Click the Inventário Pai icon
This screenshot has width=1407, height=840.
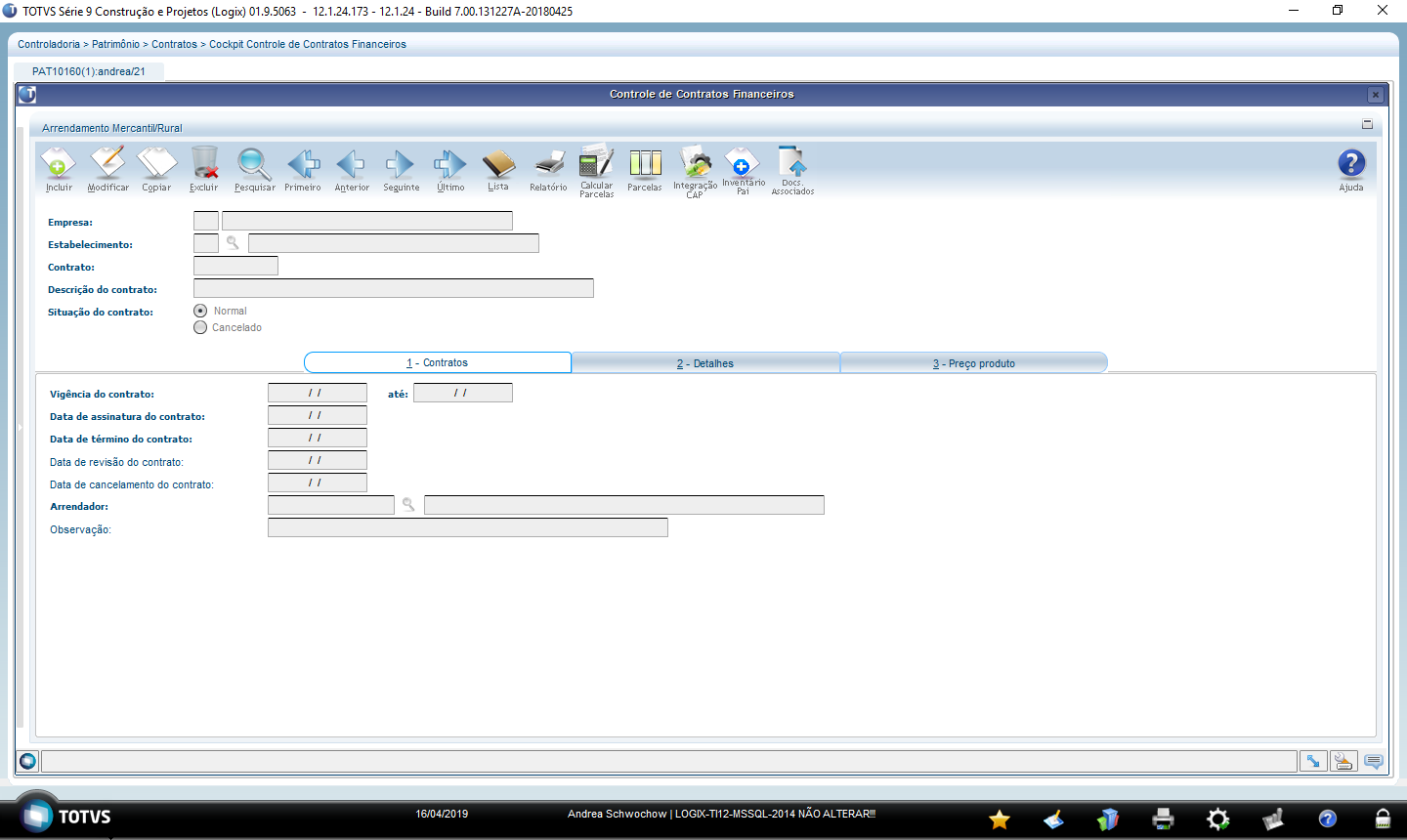click(743, 161)
